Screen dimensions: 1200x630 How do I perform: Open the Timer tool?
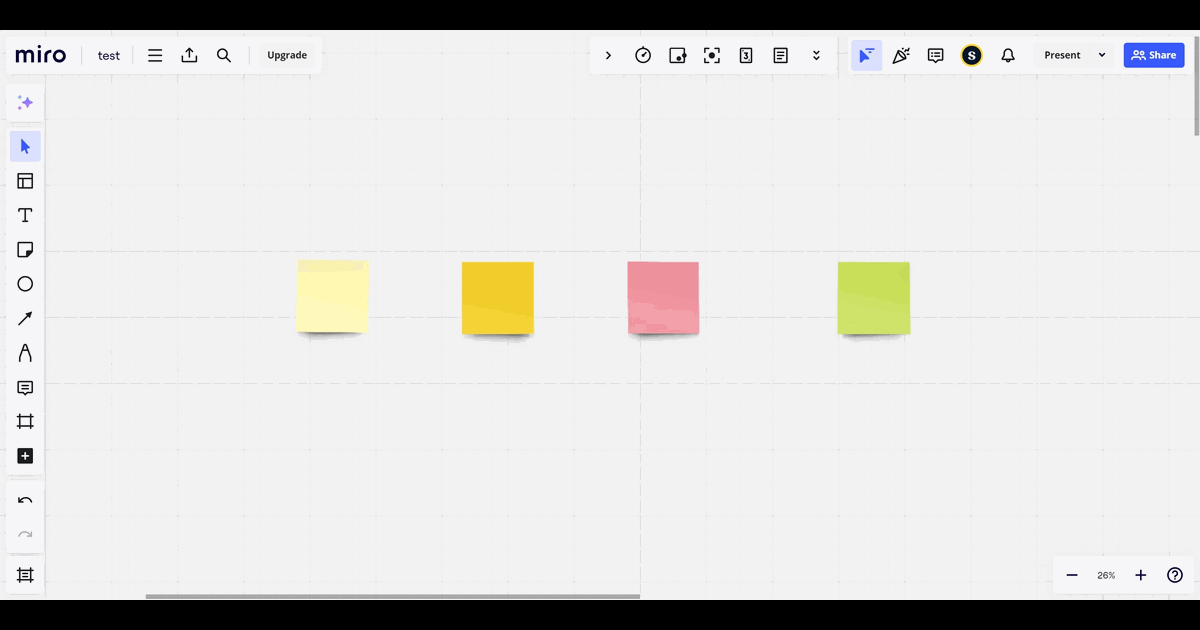(643, 56)
